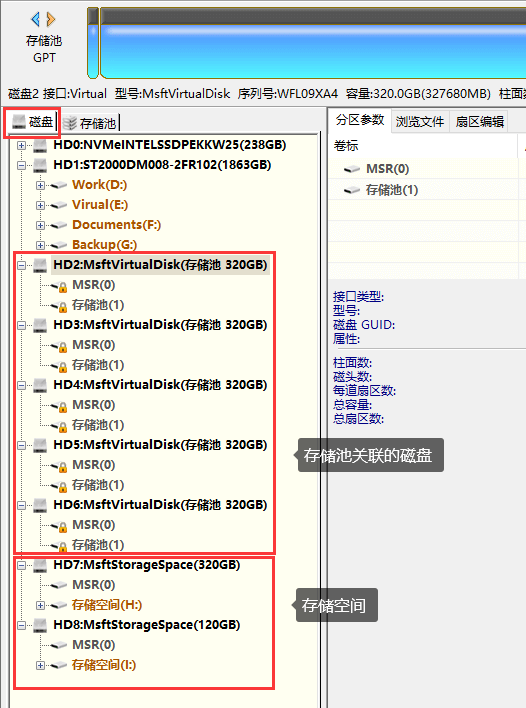This screenshot has height=708, width=526.
Task: Click the HD0 NVMe disk drive icon
Action: point(40,145)
